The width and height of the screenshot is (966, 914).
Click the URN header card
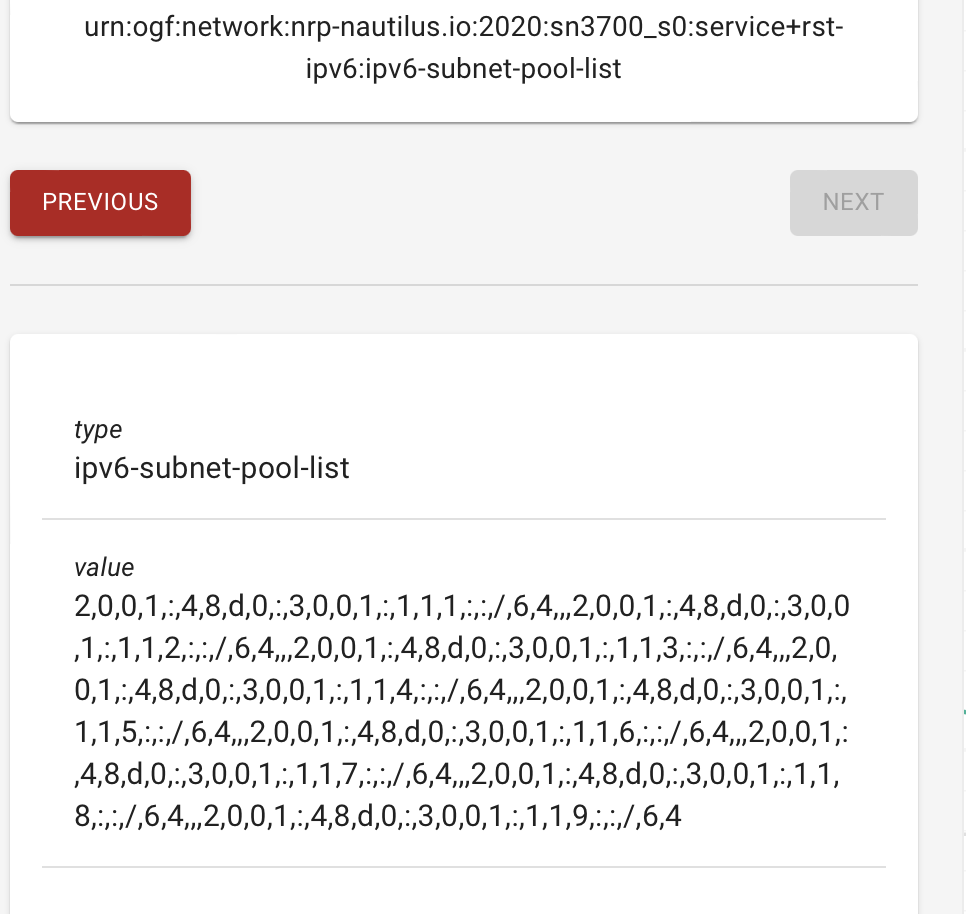(x=462, y=60)
